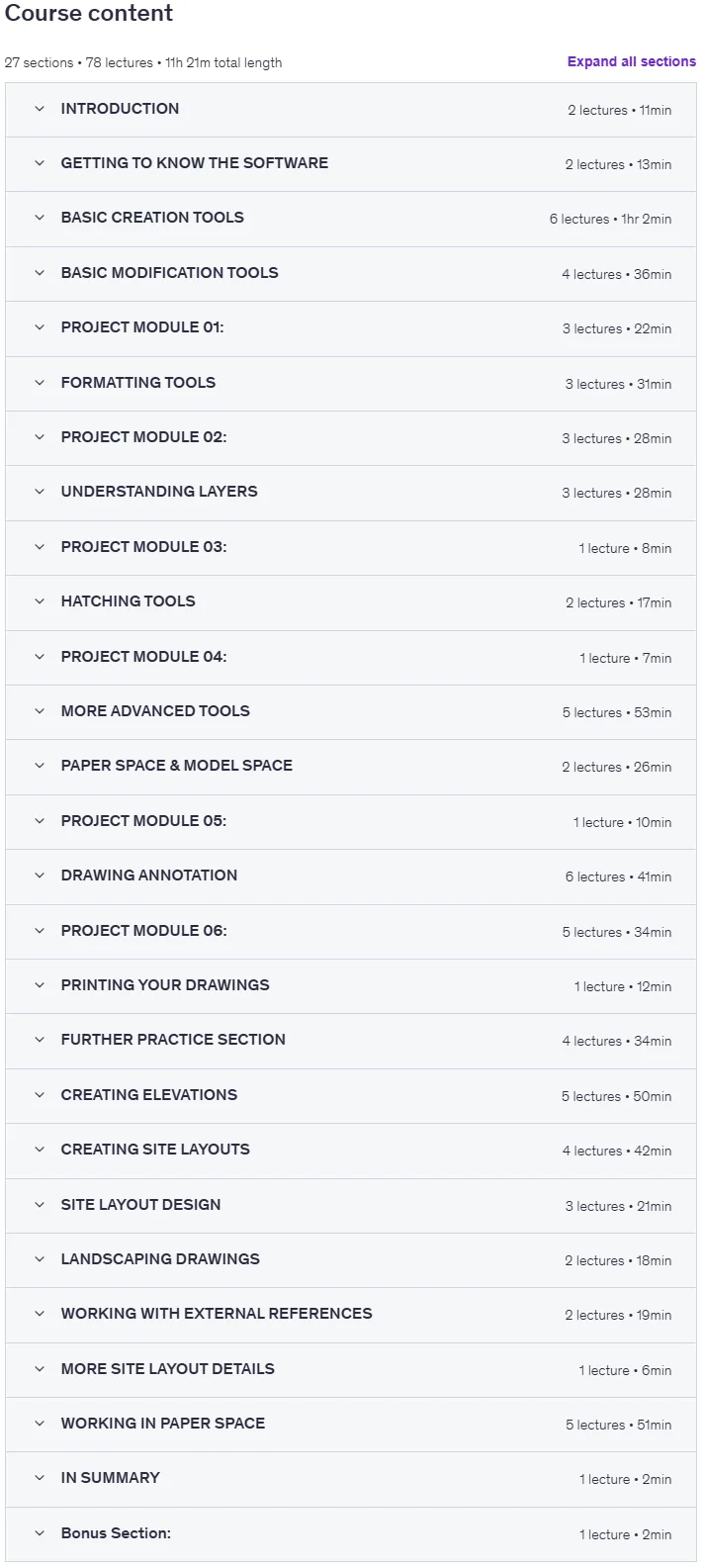Screen dimensions: 703x1568
Task: Click chevron icon next to UNDERSTANDING LAYERS
Action: click(40, 492)
